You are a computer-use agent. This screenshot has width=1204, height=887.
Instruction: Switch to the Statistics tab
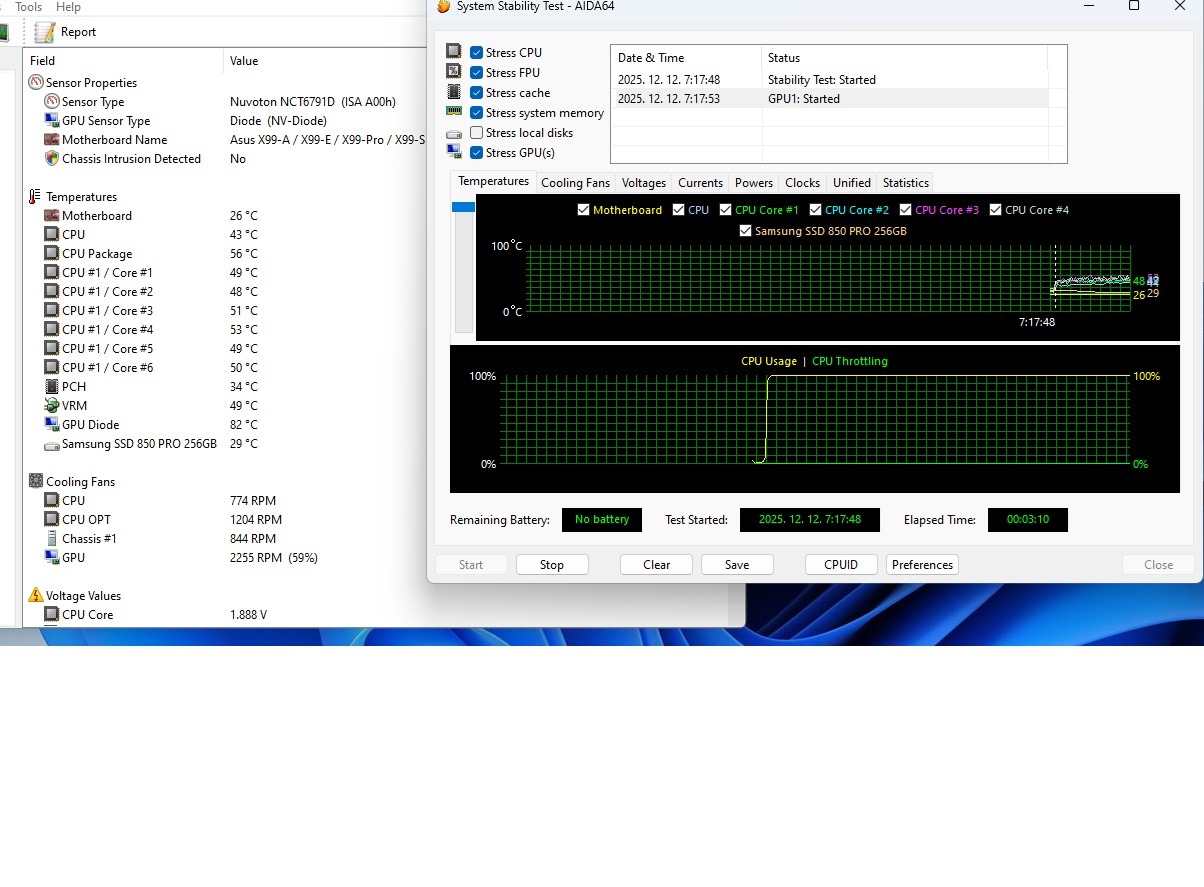point(906,183)
